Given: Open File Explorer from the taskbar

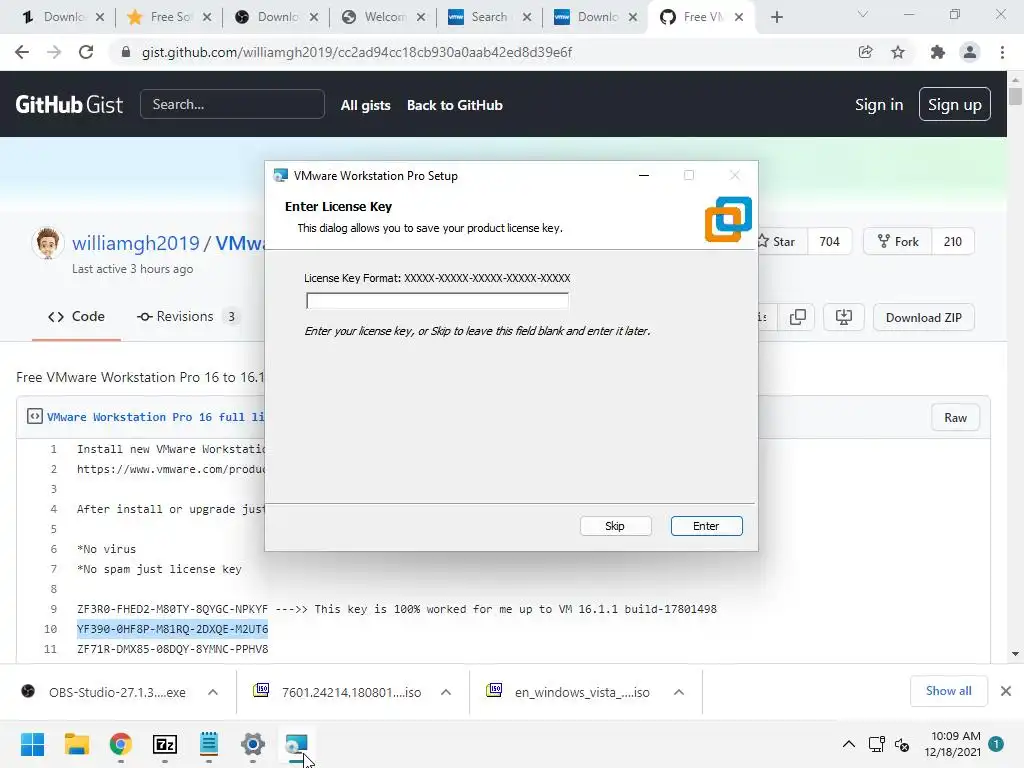Looking at the screenshot, I should (76, 744).
